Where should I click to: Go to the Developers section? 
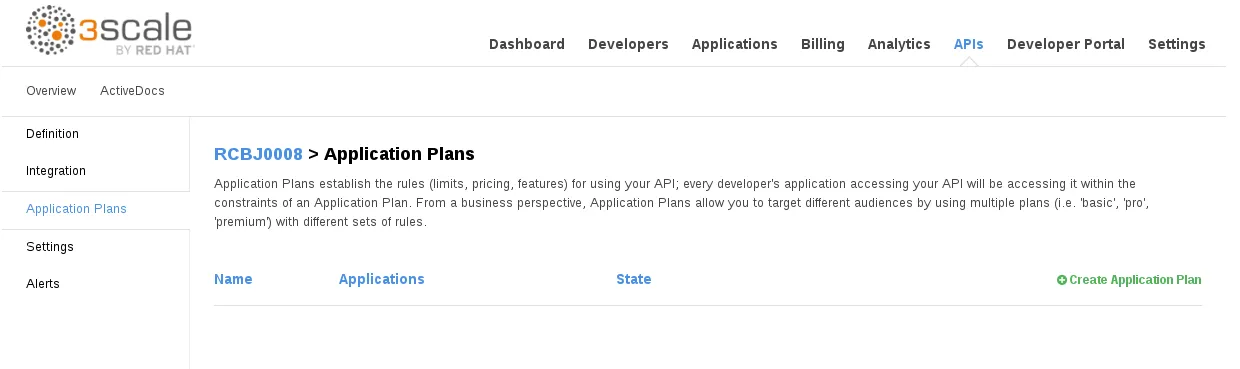coord(628,44)
